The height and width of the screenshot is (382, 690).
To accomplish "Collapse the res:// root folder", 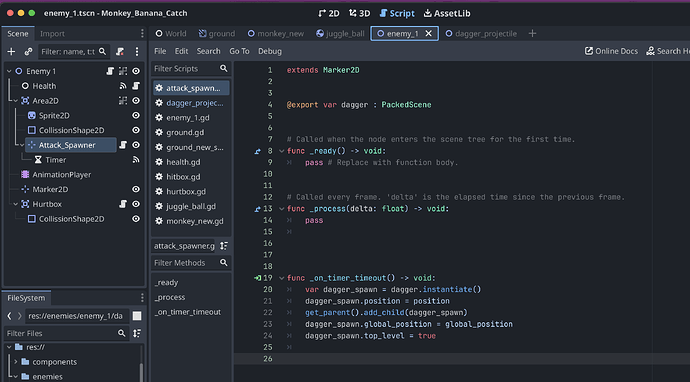I will pos(9,347).
